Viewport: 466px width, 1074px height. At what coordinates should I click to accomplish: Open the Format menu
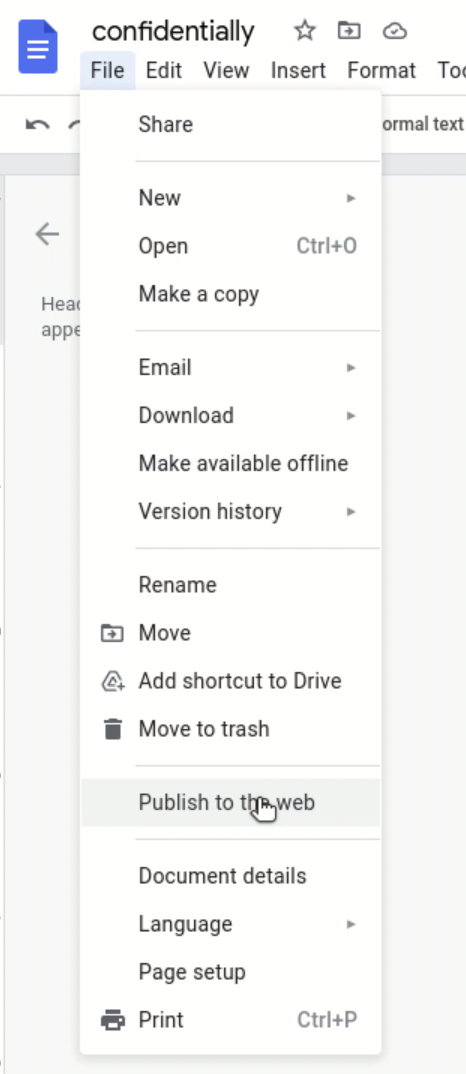pos(382,71)
